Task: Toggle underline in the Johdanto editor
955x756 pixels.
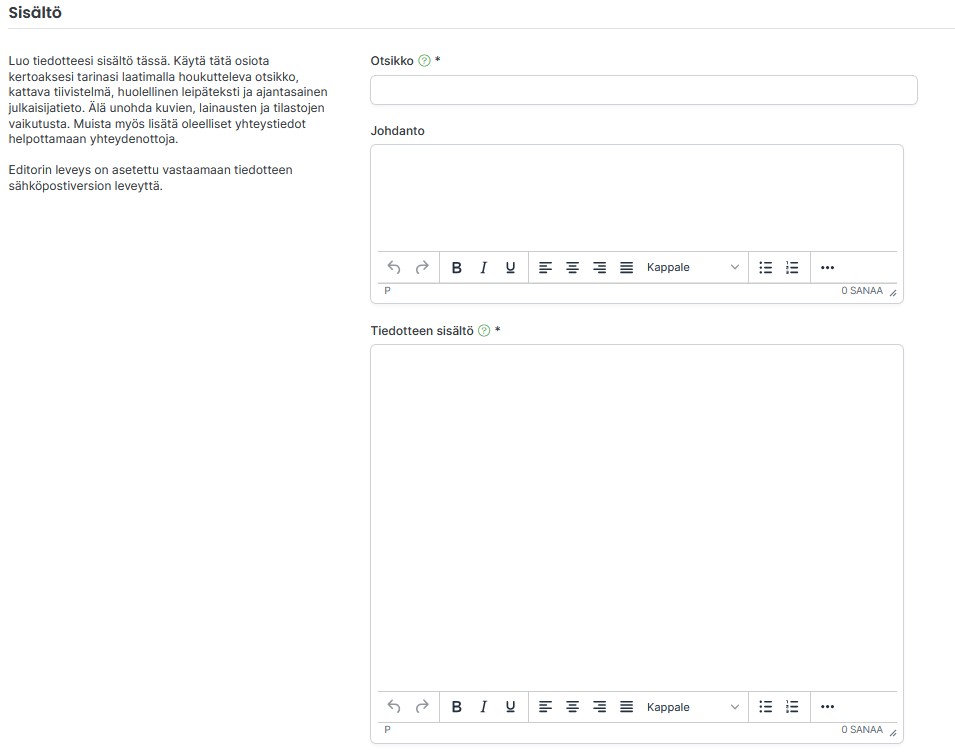Action: click(x=510, y=267)
